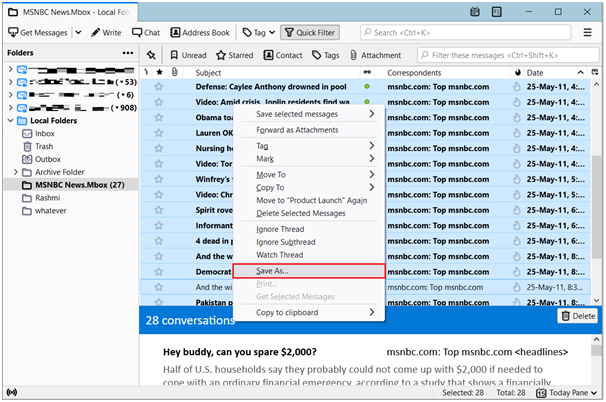The image size is (606, 402).
Task: Click the Filter these messages field
Action: click(508, 55)
